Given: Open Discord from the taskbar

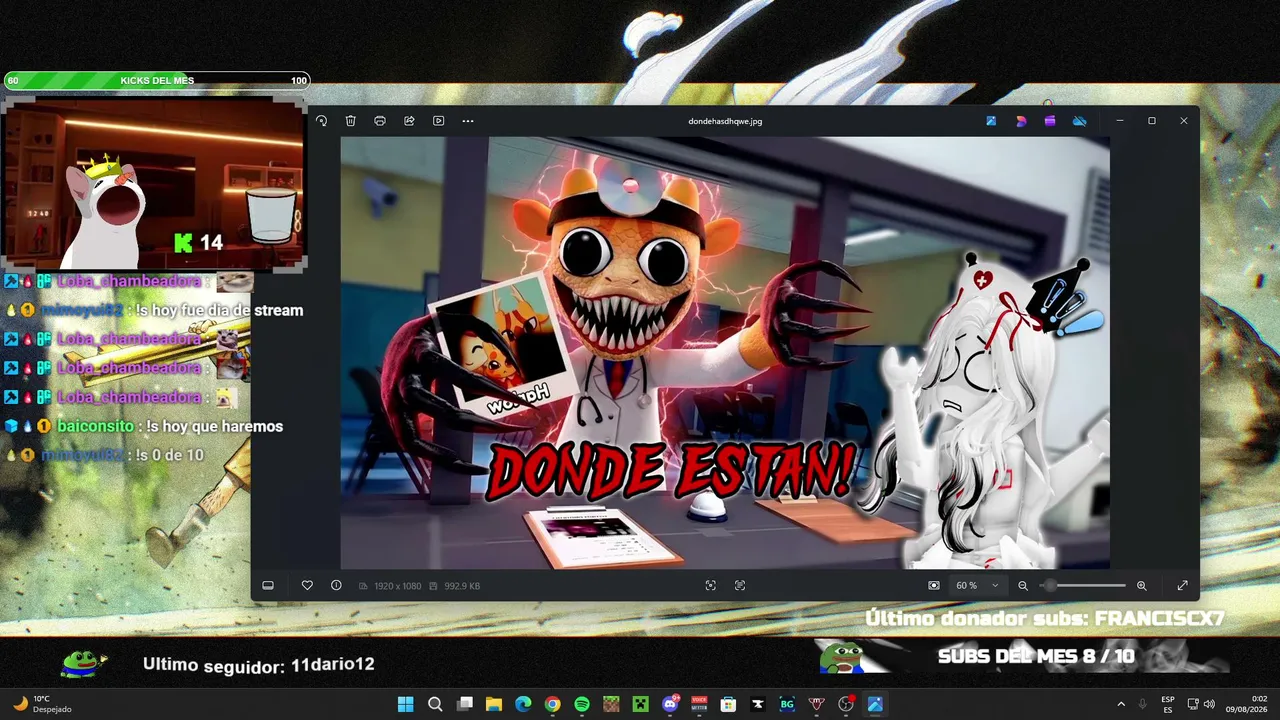Looking at the screenshot, I should [670, 704].
